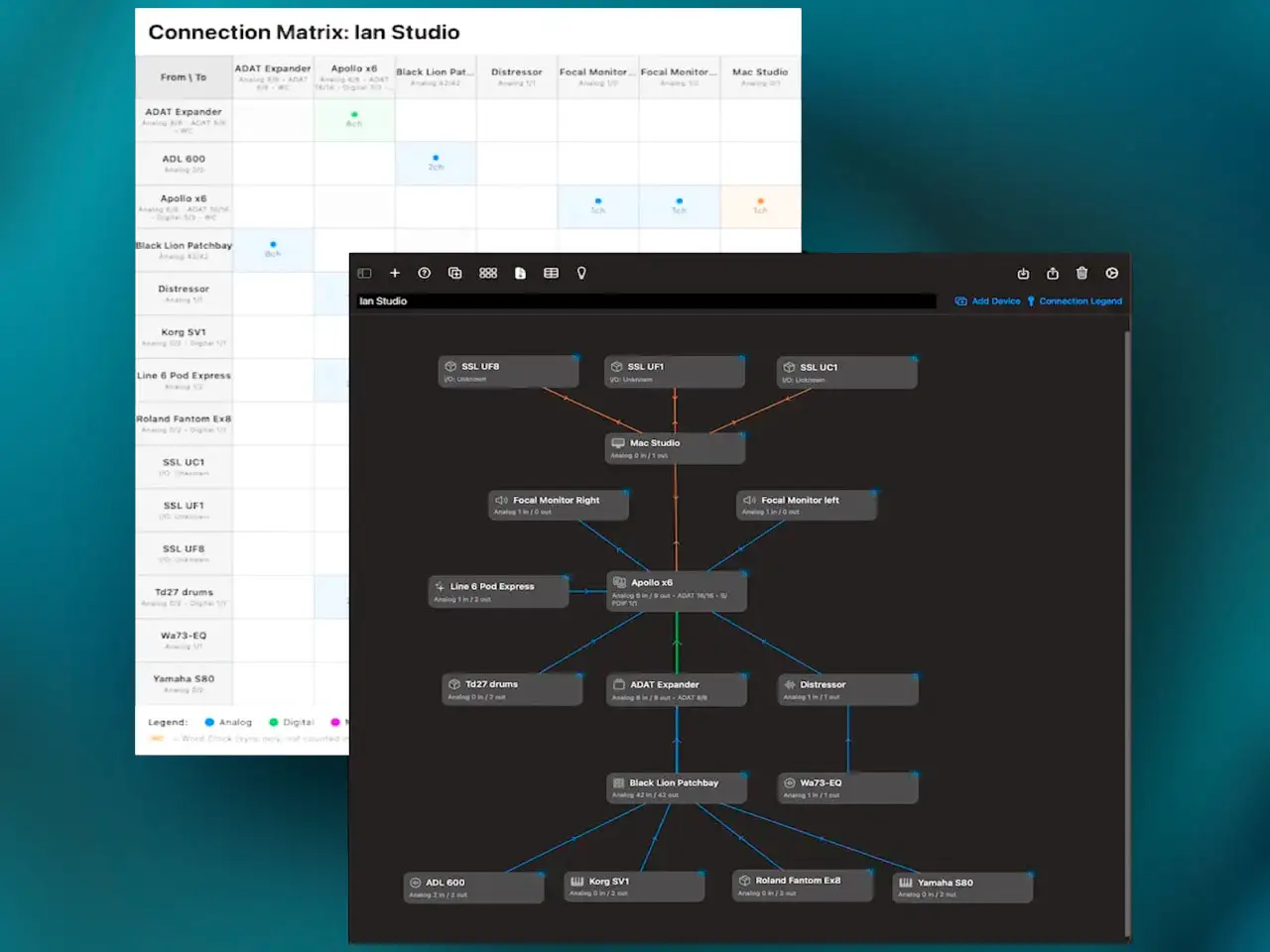The width and height of the screenshot is (1270, 952).
Task: Edit the Ian Studio name field
Action: (x=646, y=300)
